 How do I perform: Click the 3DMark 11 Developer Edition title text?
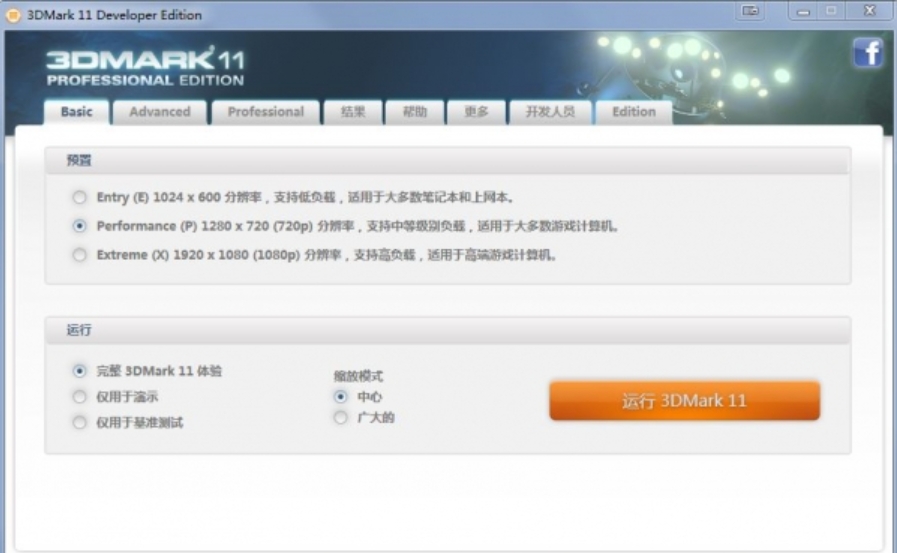[114, 15]
